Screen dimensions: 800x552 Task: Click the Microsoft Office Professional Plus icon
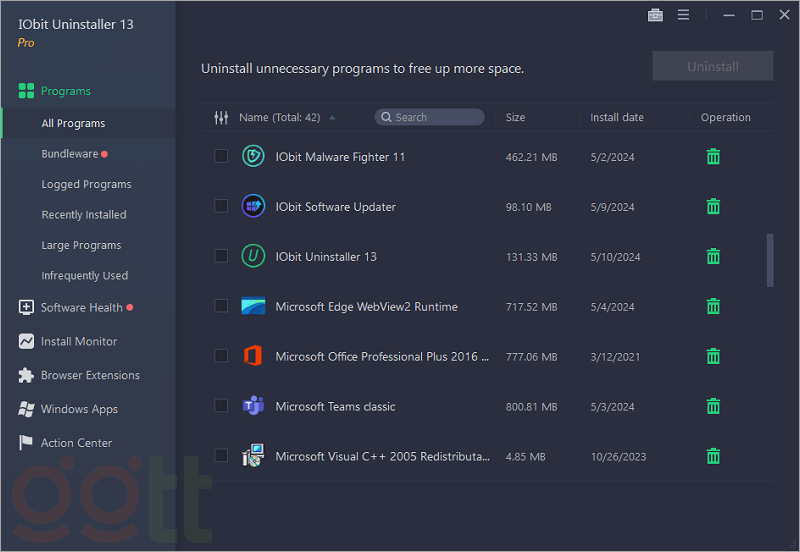[x=253, y=356]
